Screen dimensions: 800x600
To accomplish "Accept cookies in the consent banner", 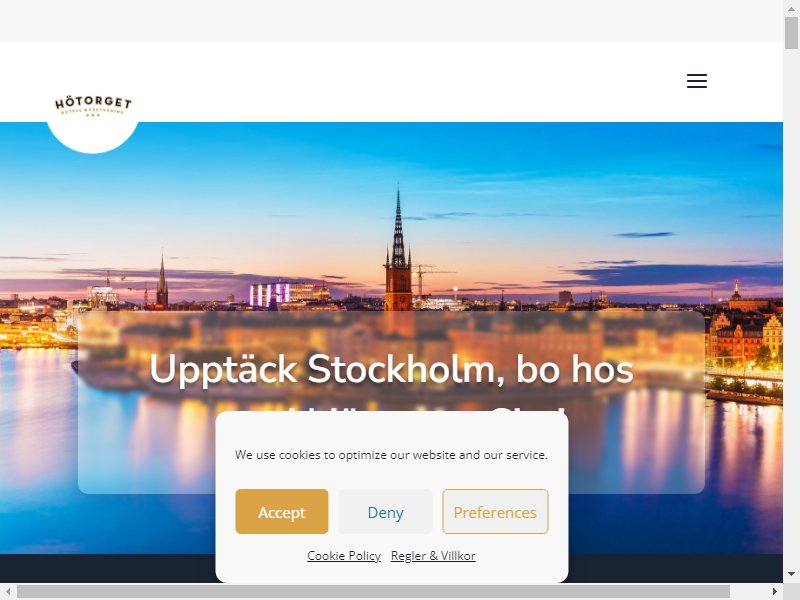I will pos(282,511).
